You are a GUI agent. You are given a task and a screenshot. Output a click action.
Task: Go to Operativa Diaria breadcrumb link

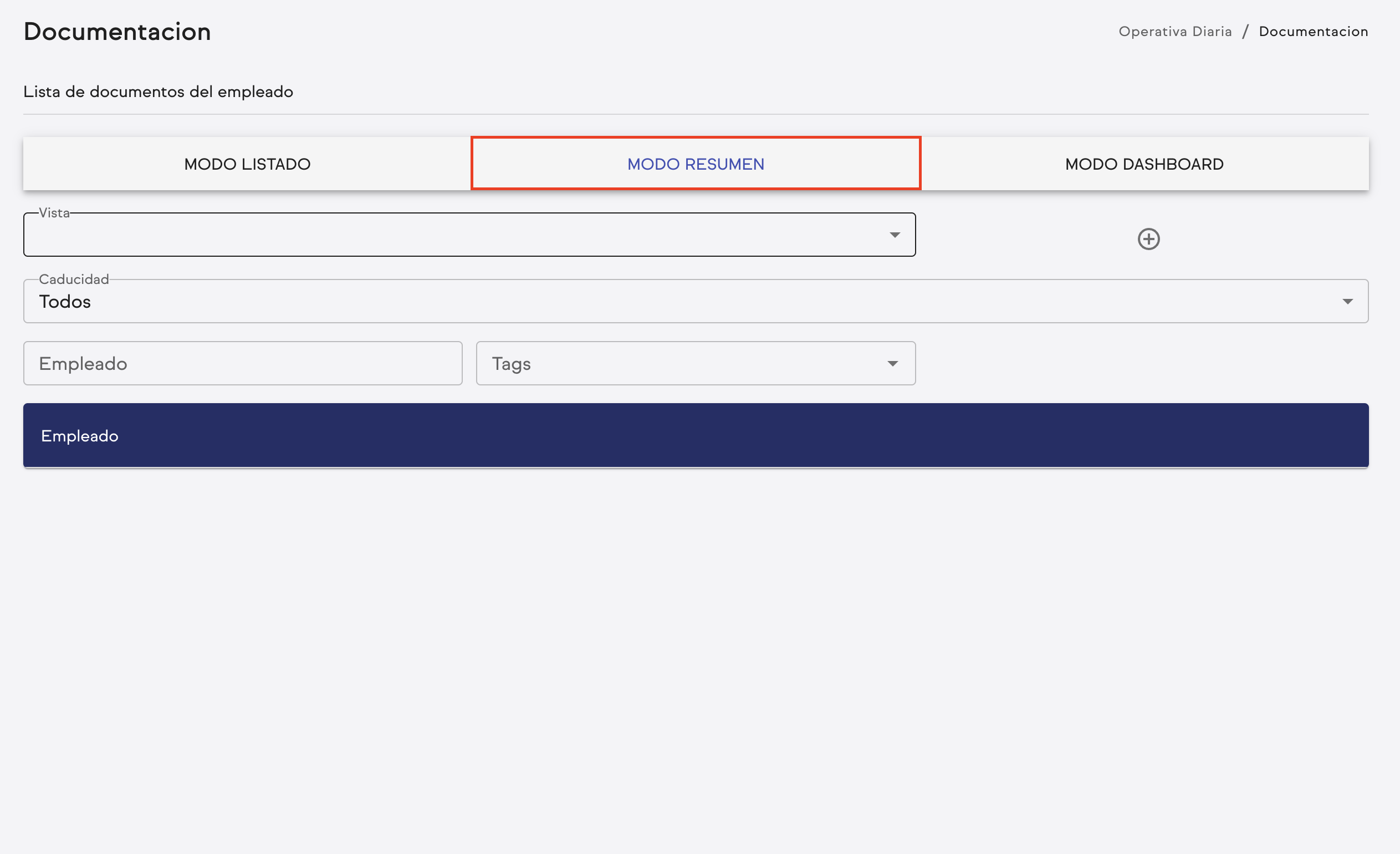[1175, 31]
